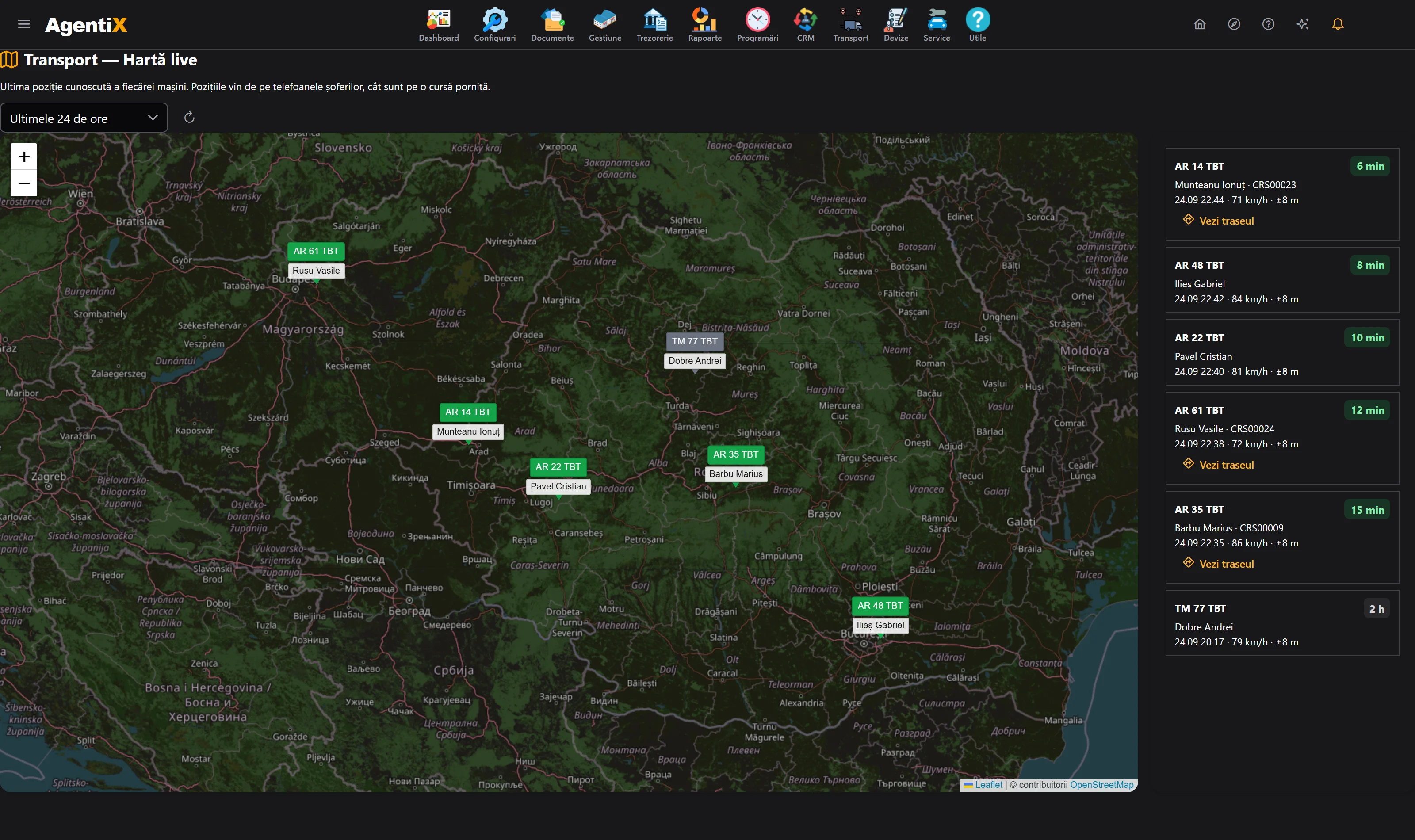The image size is (1415, 840).
Task: Click 'Barbu Marius · CRS00009' in the list
Action: 1229,528
